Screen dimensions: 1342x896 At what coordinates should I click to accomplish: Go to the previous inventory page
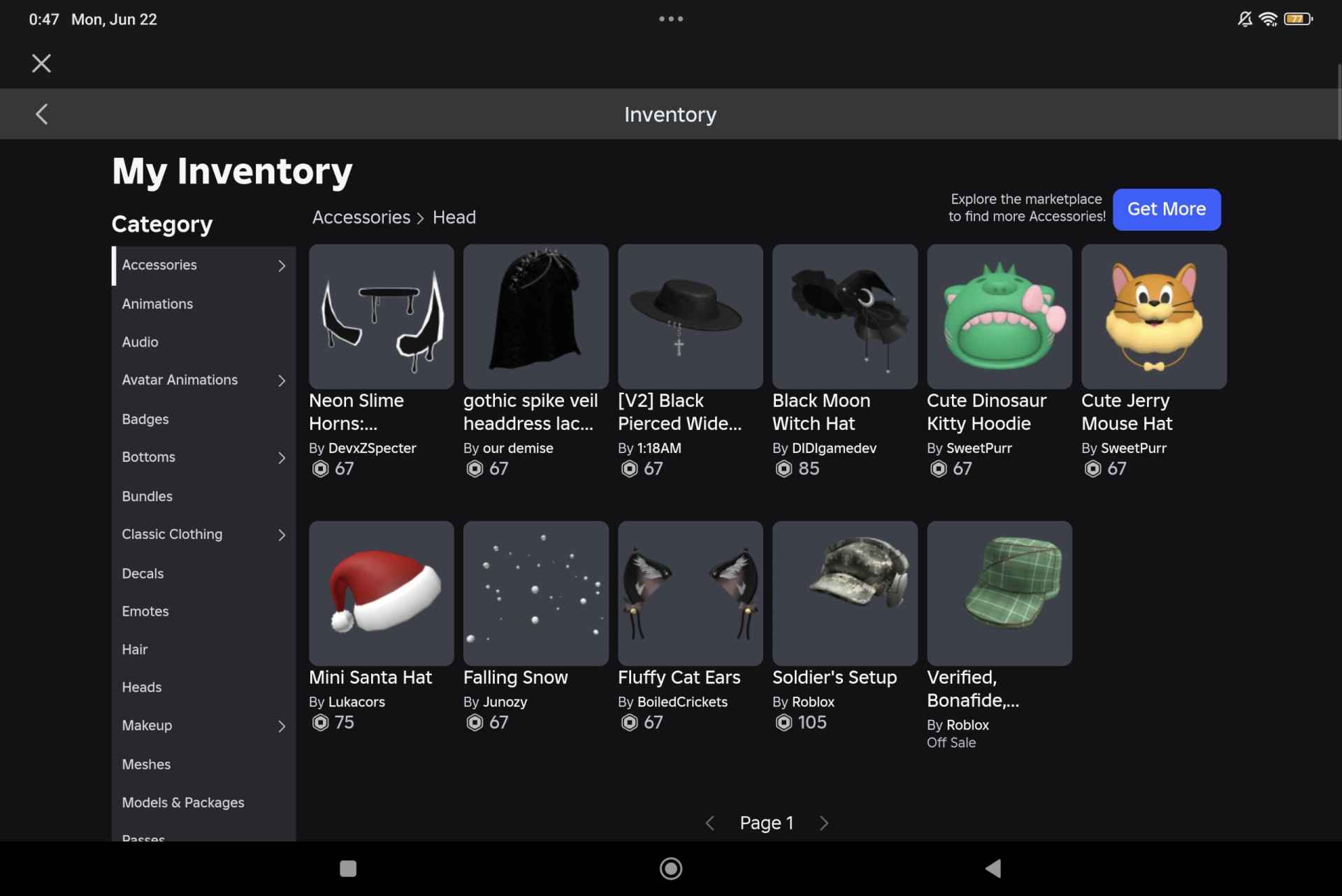710,823
